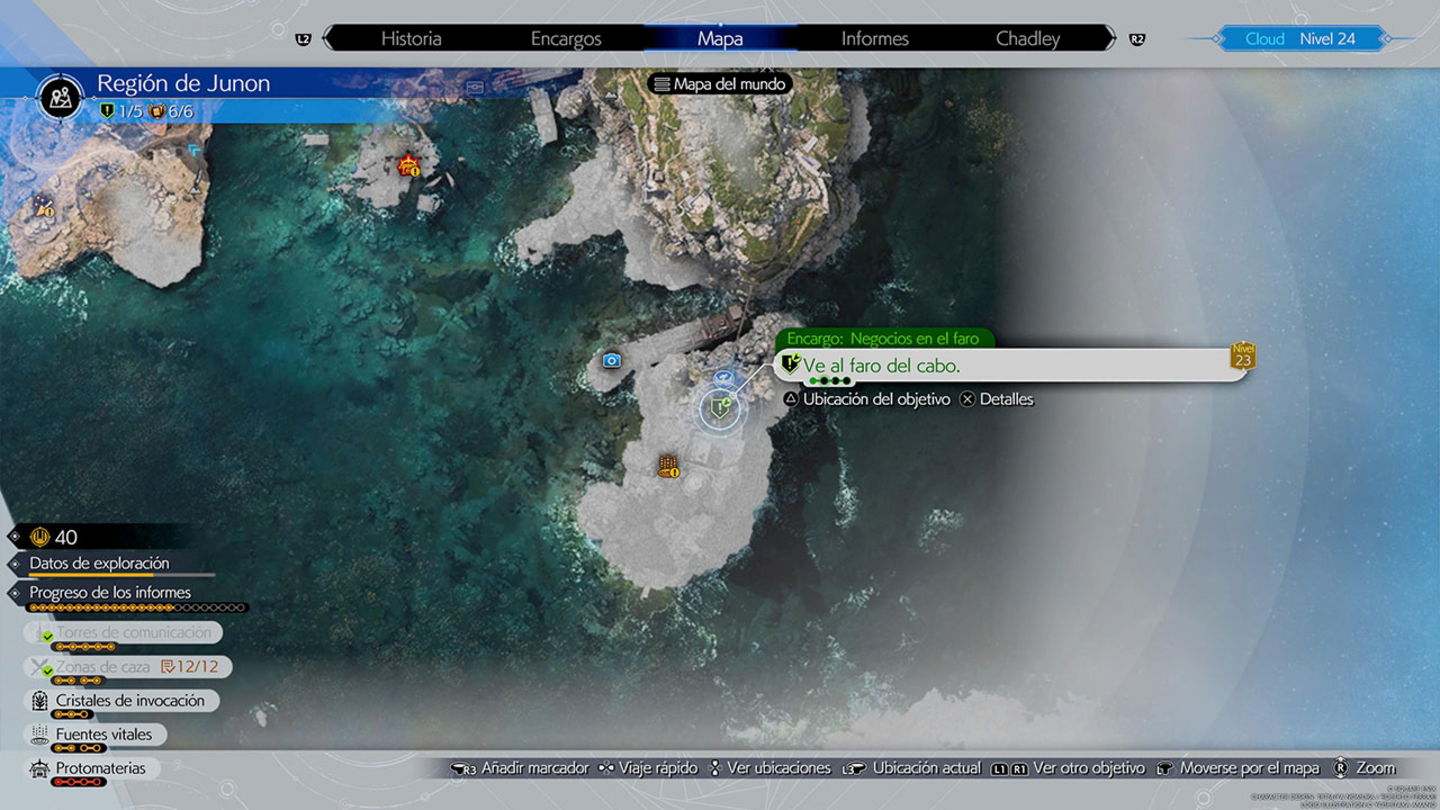Toggle the Fuentes vitales filter
1440x810 pixels.
[x=96, y=735]
